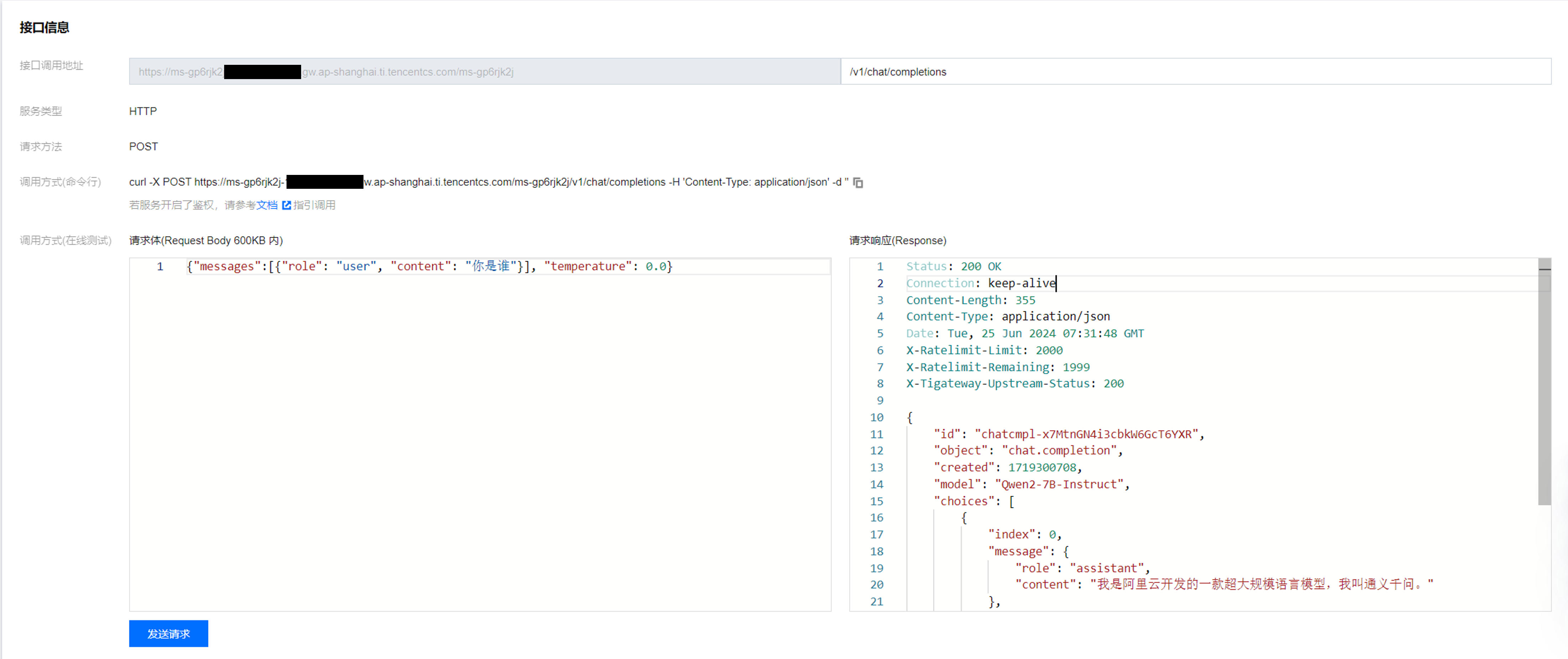Click the curl command text
The image size is (1568, 659).
click(x=489, y=182)
